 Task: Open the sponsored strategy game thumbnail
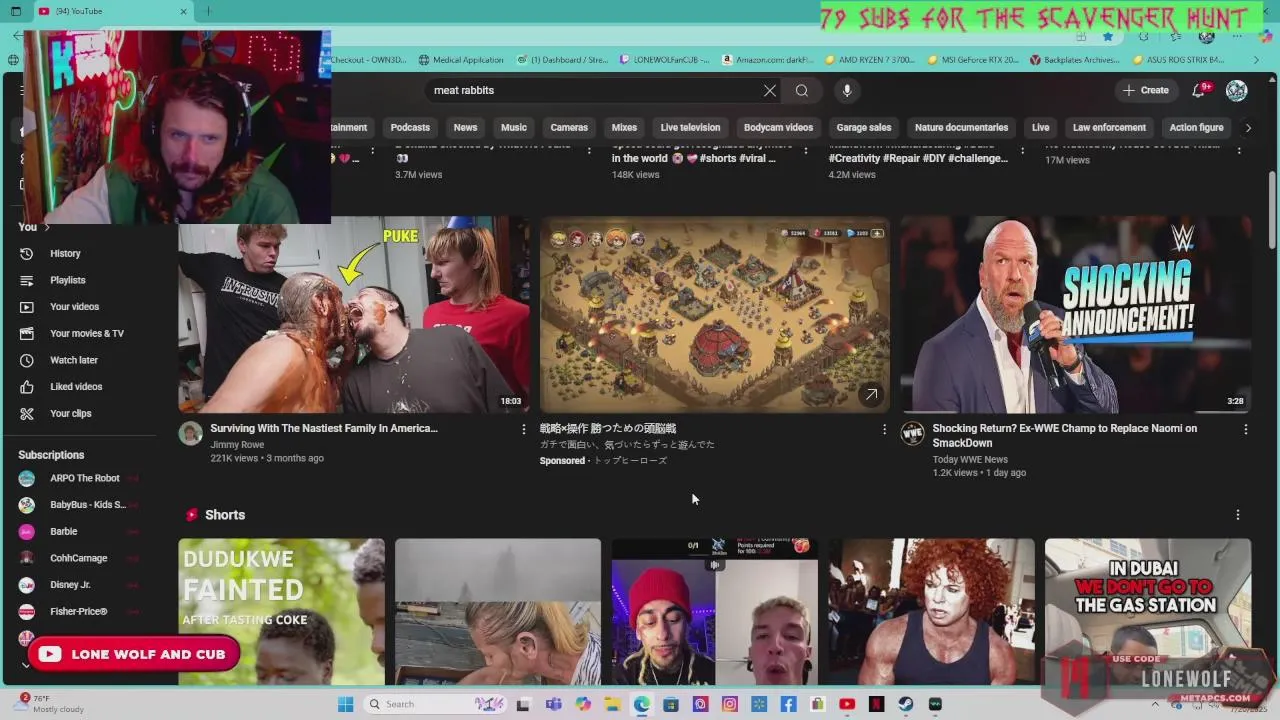pos(715,314)
